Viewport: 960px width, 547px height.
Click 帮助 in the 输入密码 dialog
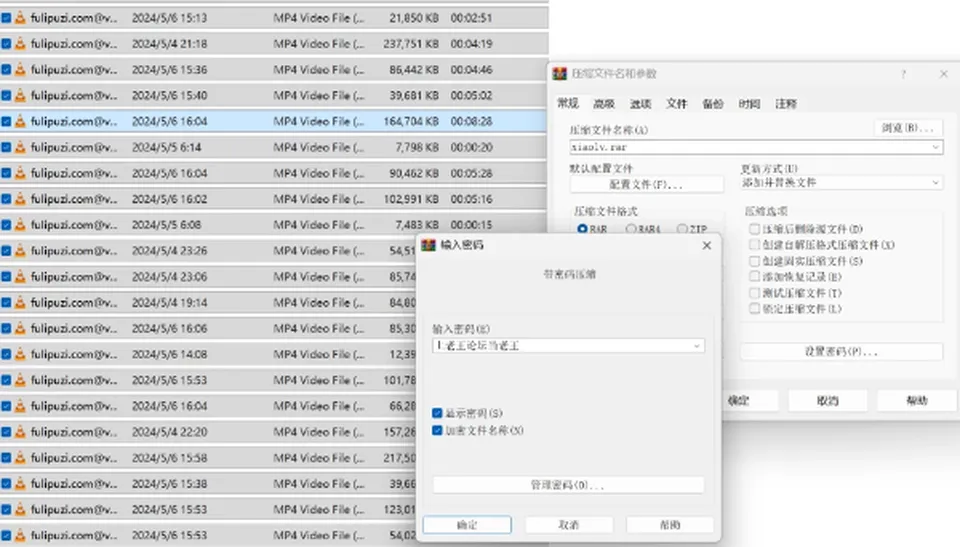coord(670,525)
